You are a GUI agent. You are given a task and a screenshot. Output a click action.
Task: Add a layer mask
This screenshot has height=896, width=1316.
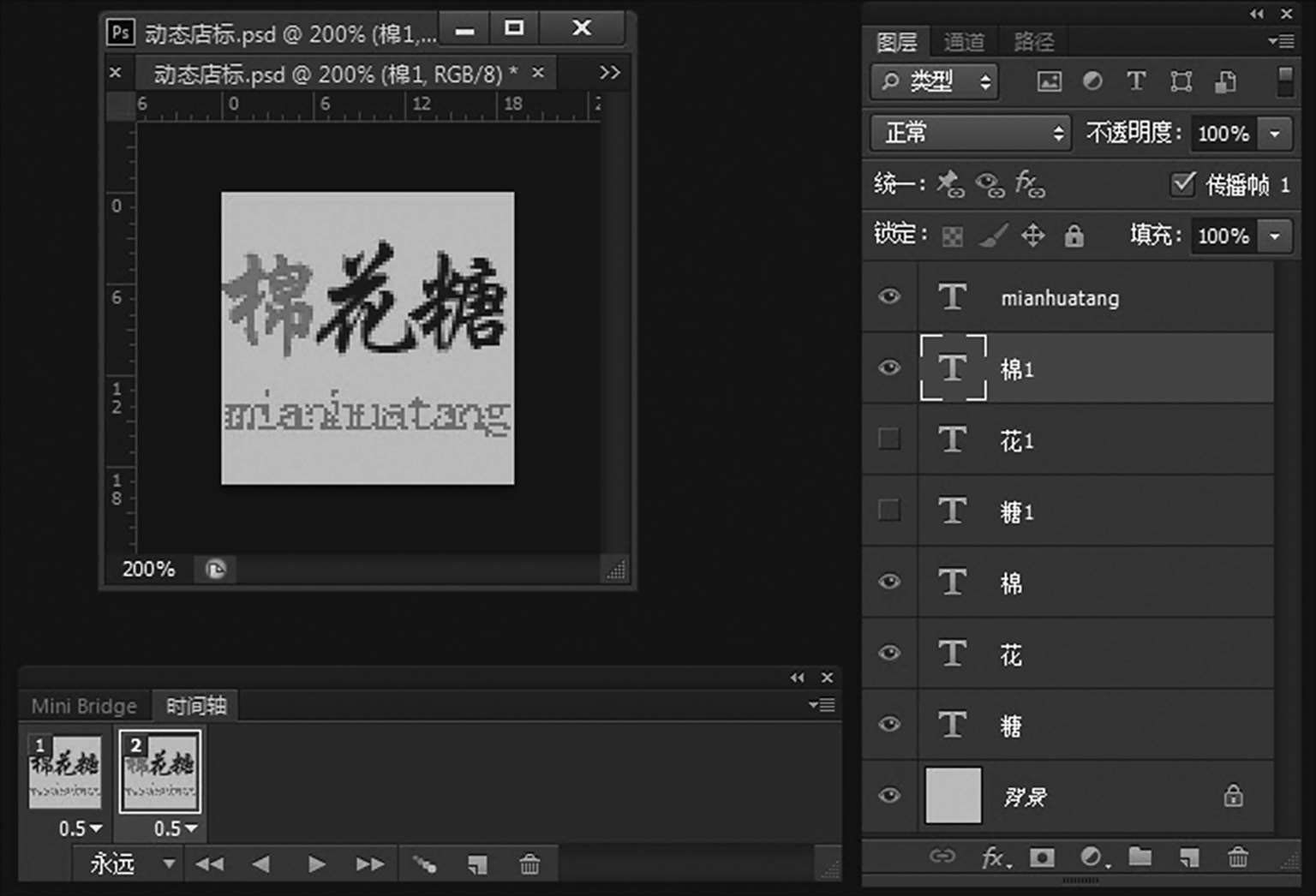point(1042,857)
